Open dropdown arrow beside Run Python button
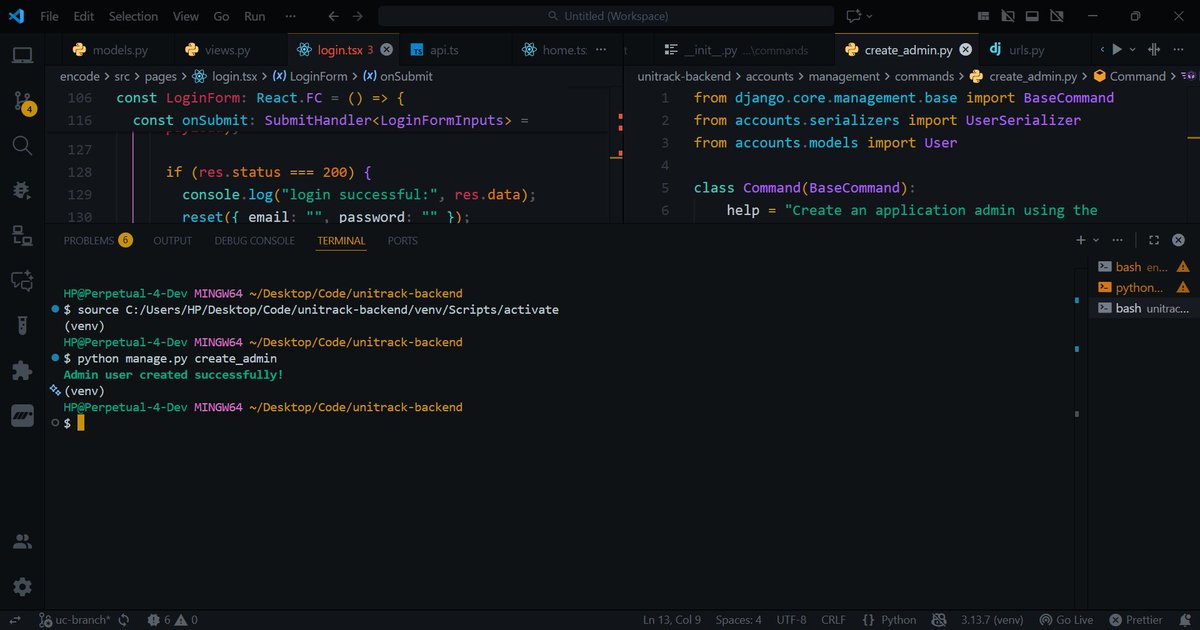The height and width of the screenshot is (630, 1200). pyautogui.click(x=1133, y=49)
